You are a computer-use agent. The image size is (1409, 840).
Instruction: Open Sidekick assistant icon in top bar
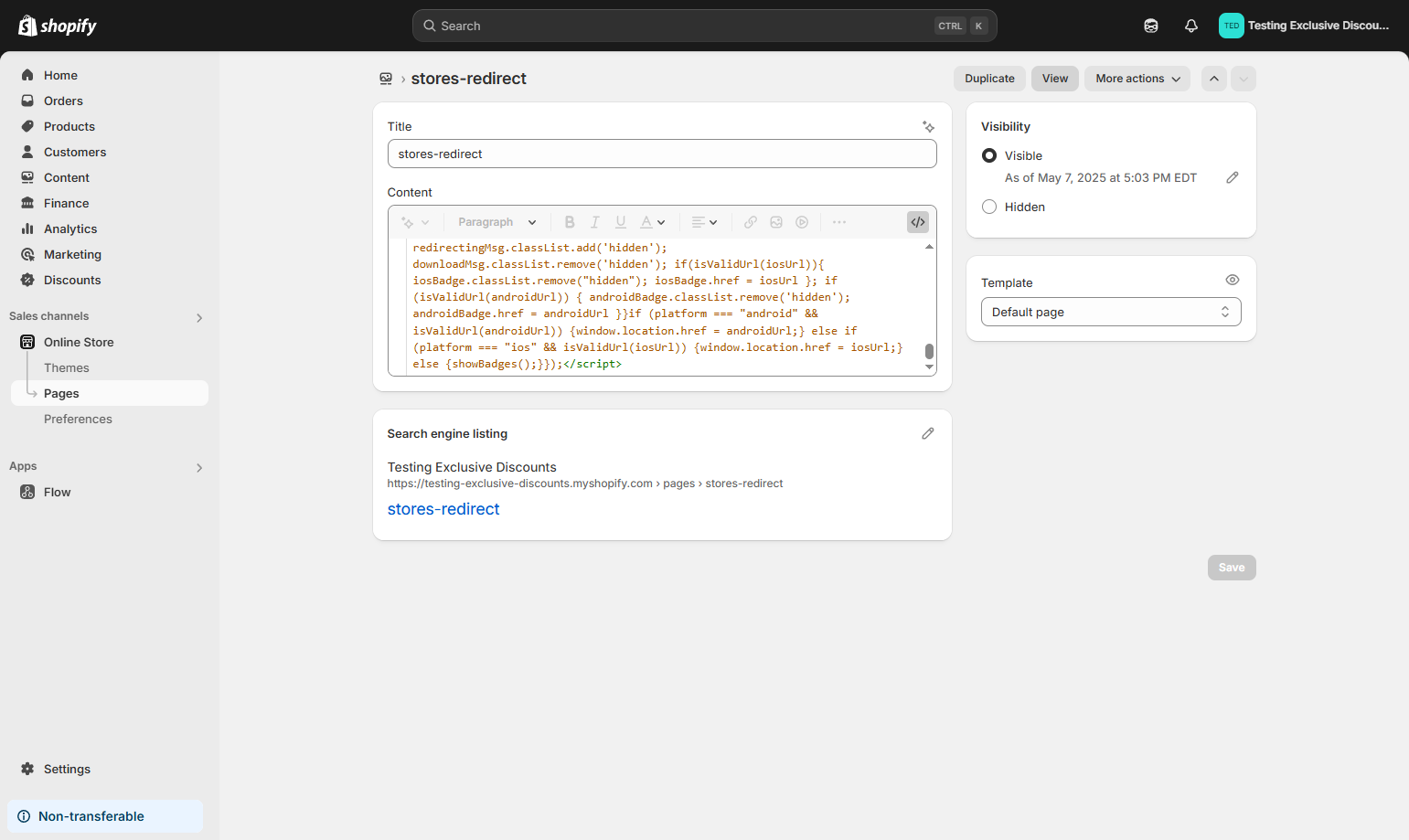point(1151,26)
